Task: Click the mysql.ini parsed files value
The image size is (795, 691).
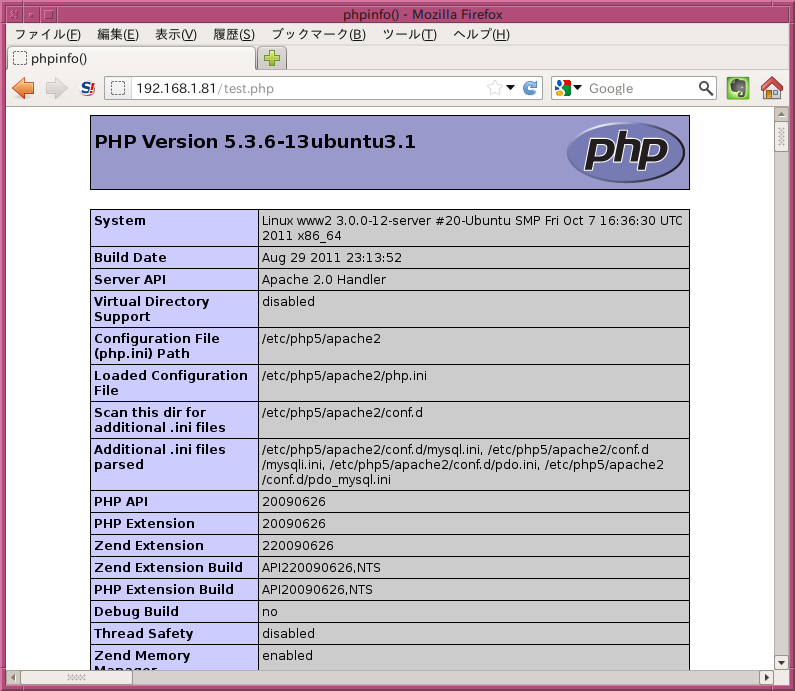Action: point(462,464)
